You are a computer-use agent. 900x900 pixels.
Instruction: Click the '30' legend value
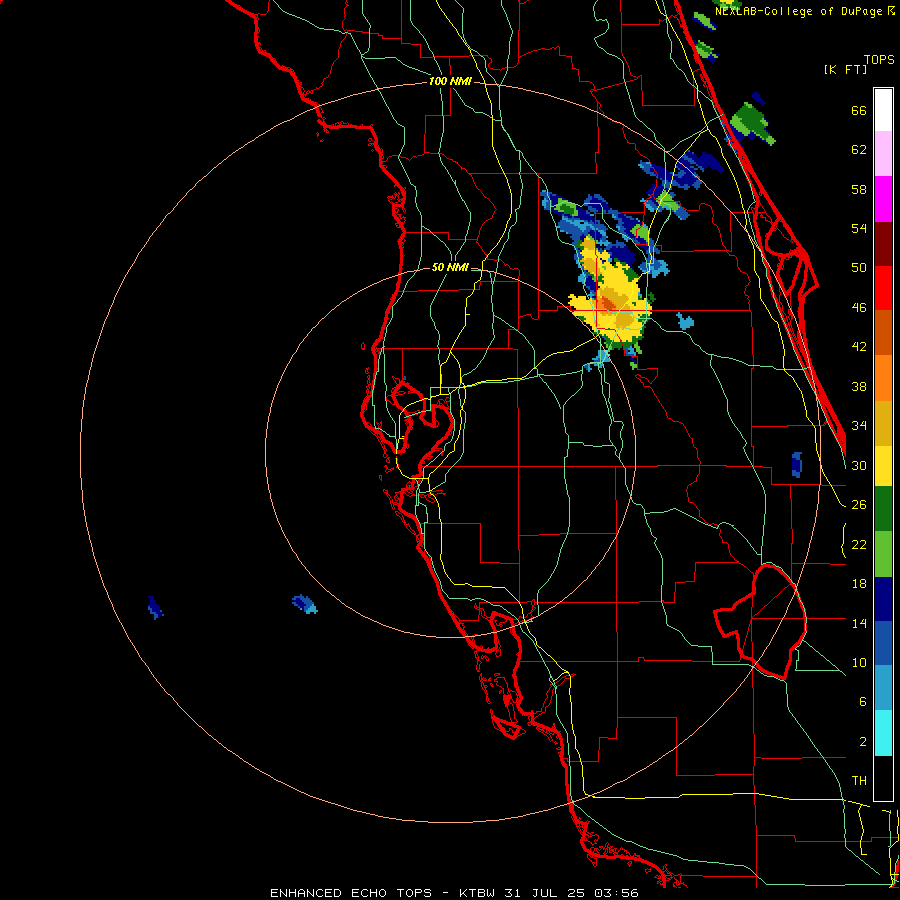(x=859, y=465)
